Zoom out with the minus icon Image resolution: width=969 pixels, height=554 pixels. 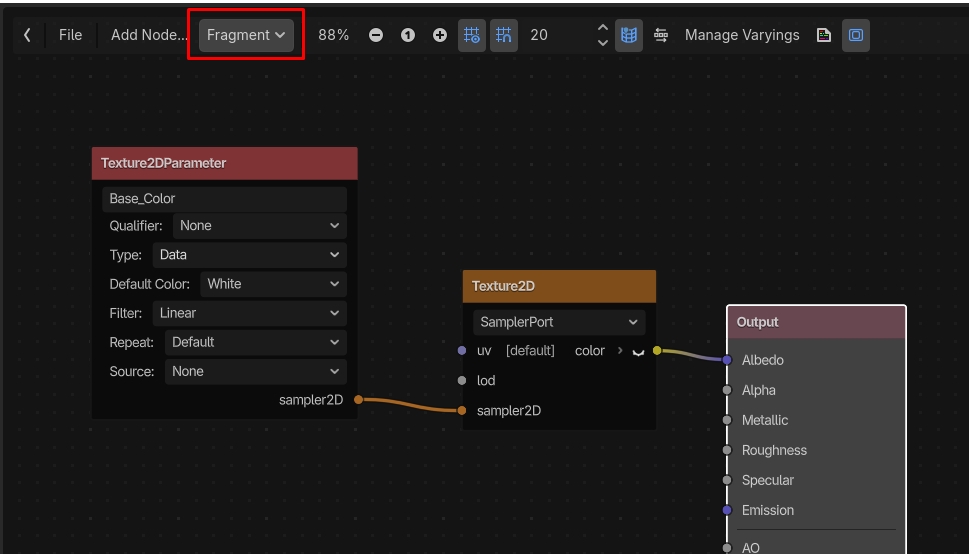point(376,35)
